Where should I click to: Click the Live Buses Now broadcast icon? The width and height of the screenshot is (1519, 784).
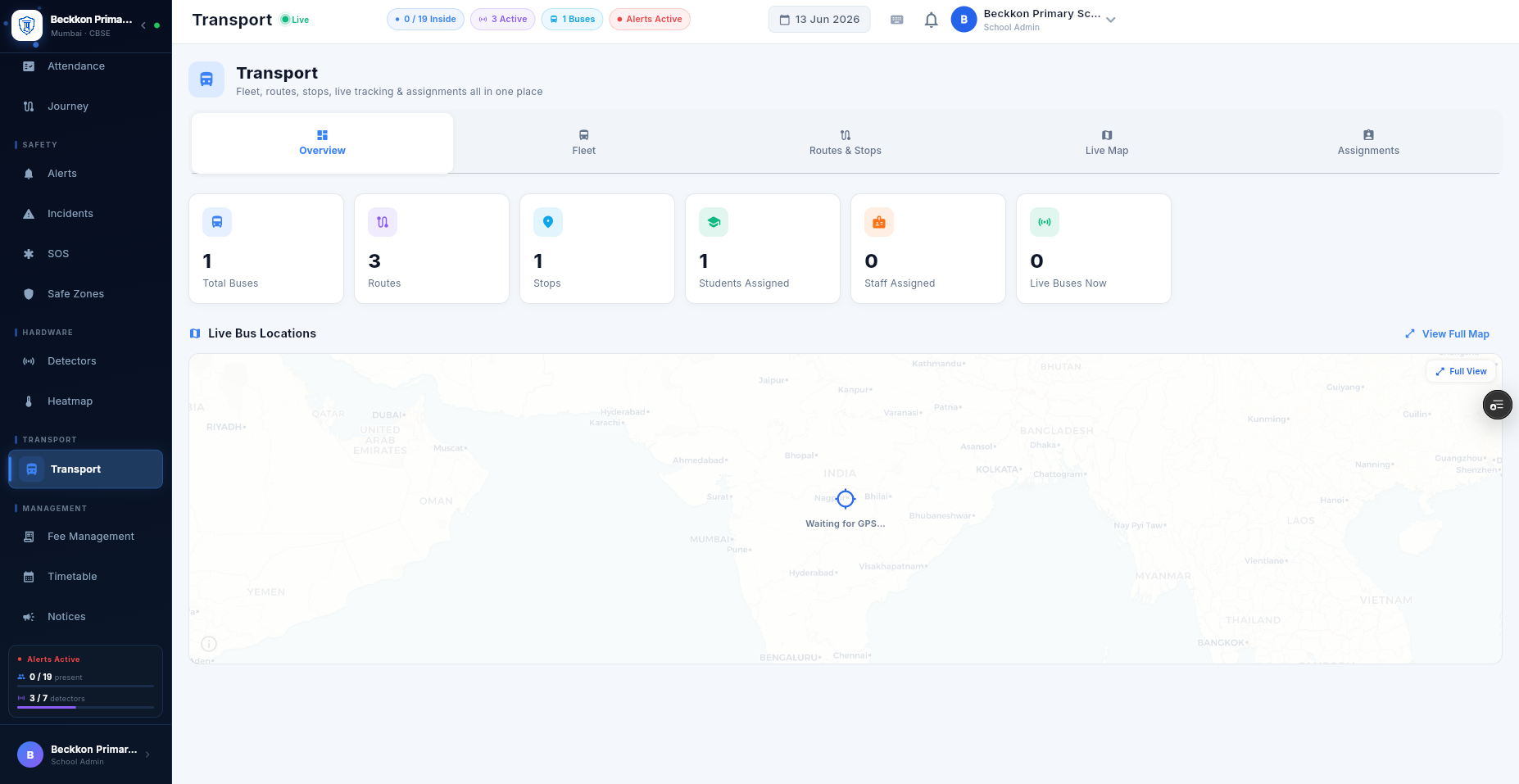pos(1045,222)
